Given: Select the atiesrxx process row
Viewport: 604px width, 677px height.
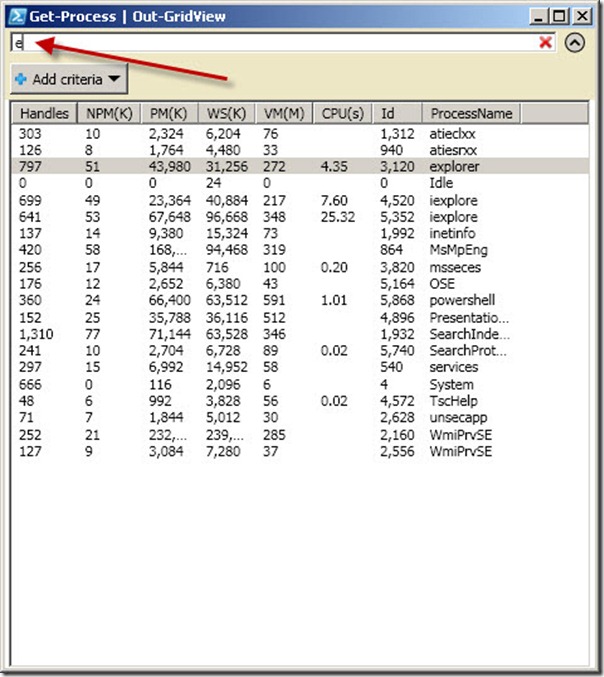Looking at the screenshot, I should tap(300, 150).
